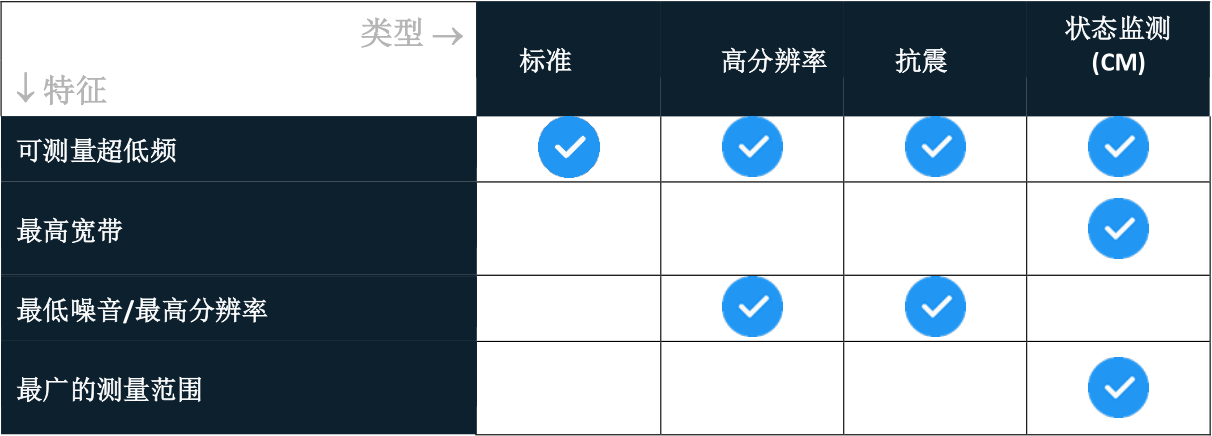This screenshot has height=436, width=1212.
Task: Click the 状态监测 checkmark in 最高宽带 row
Action: [x=1118, y=229]
